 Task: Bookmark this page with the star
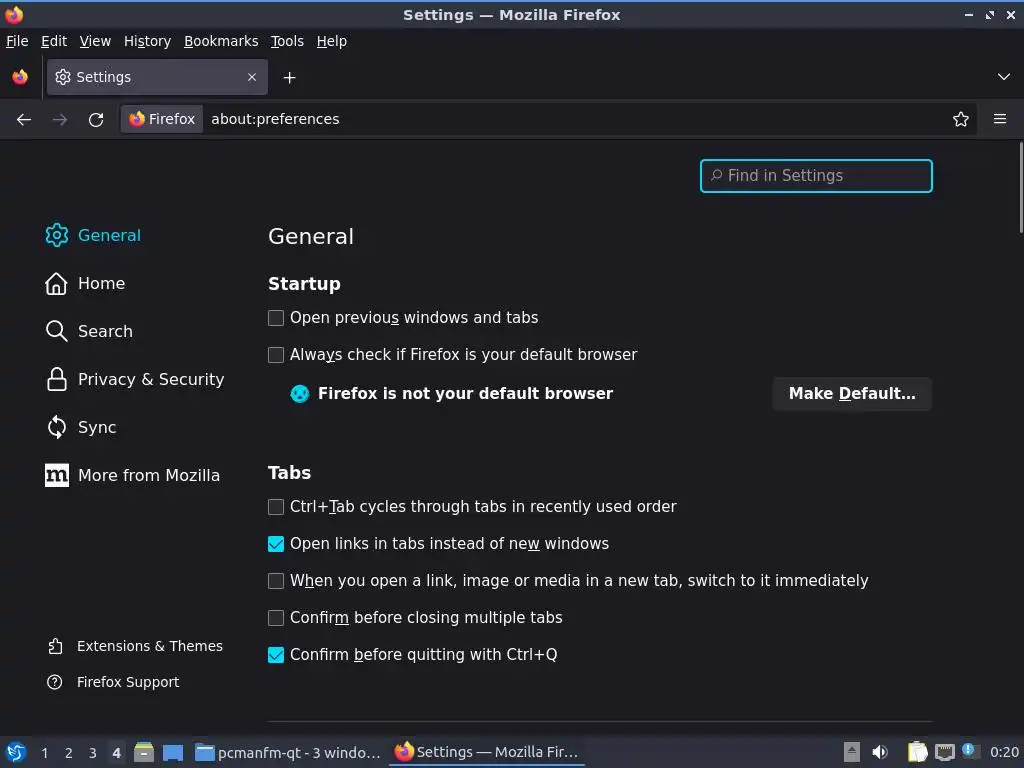[x=961, y=120]
